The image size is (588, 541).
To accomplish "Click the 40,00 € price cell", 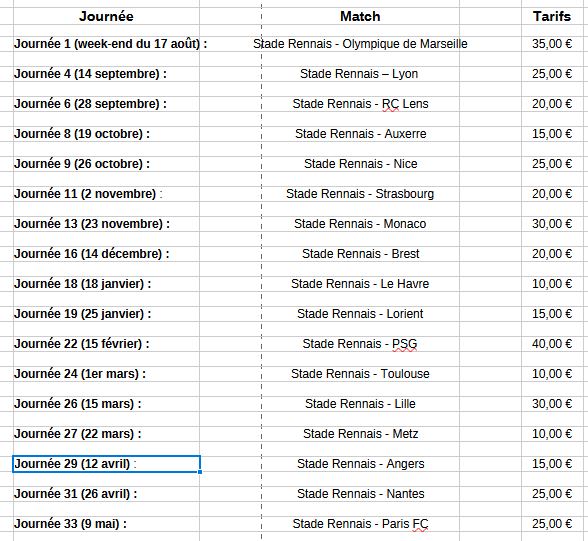I will click(552, 344).
